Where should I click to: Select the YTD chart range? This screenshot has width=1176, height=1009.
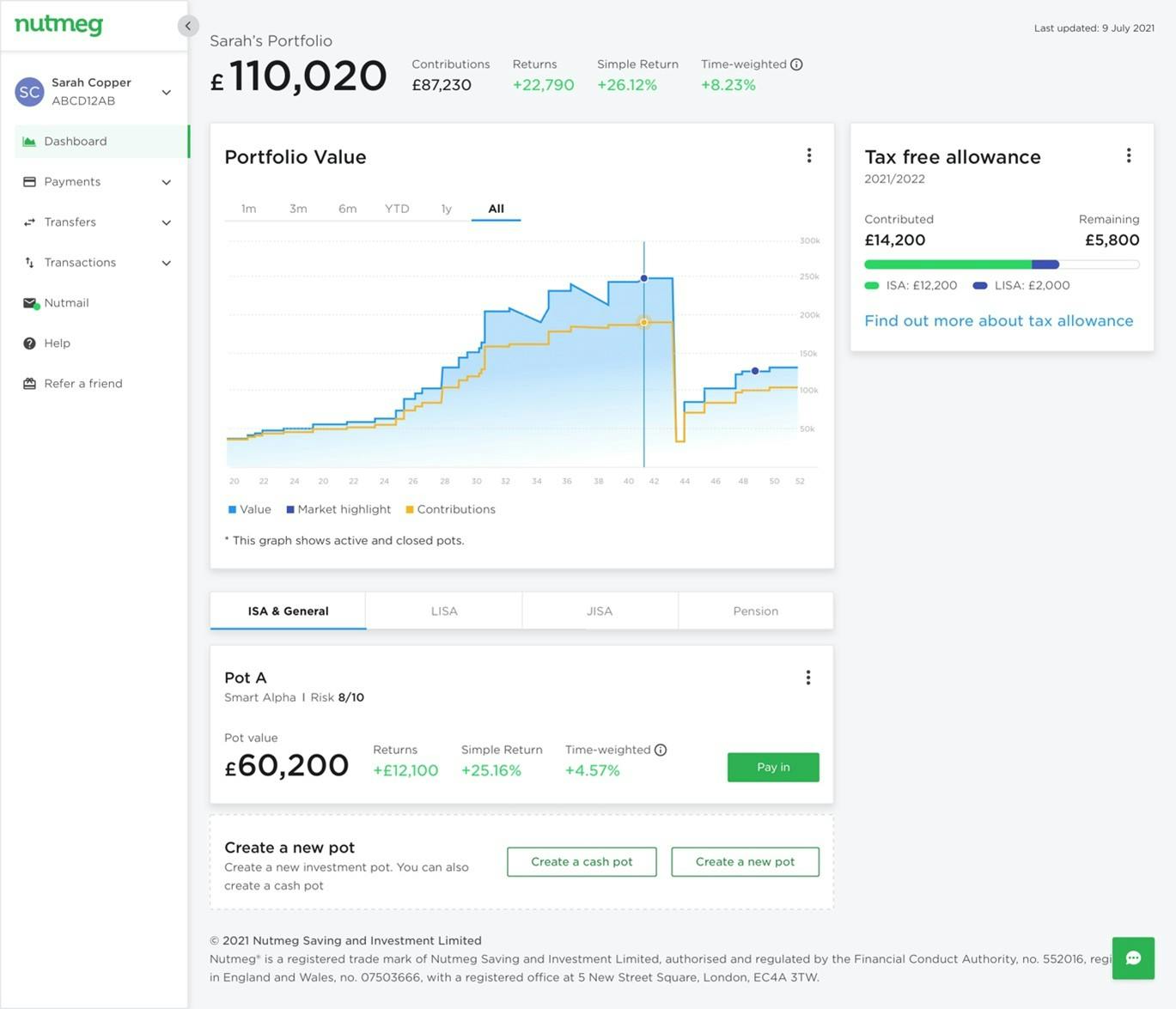pos(397,209)
